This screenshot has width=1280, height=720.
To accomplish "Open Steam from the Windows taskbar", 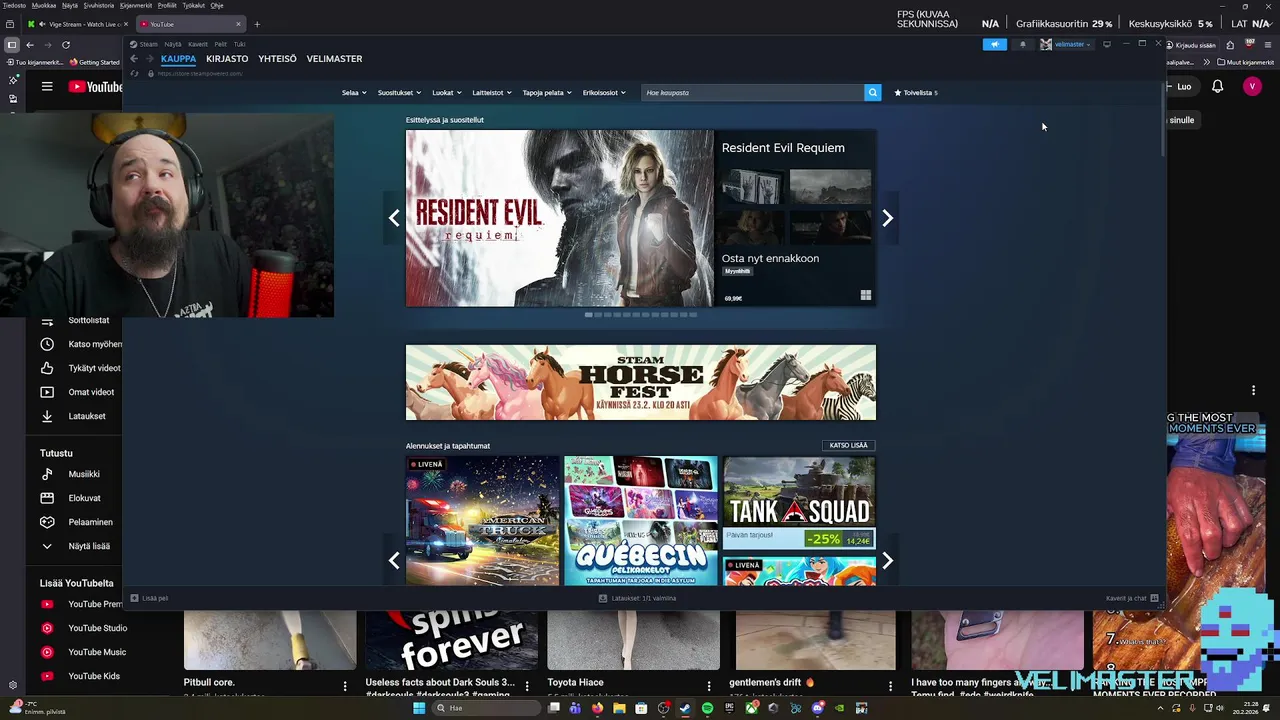I will point(685,708).
